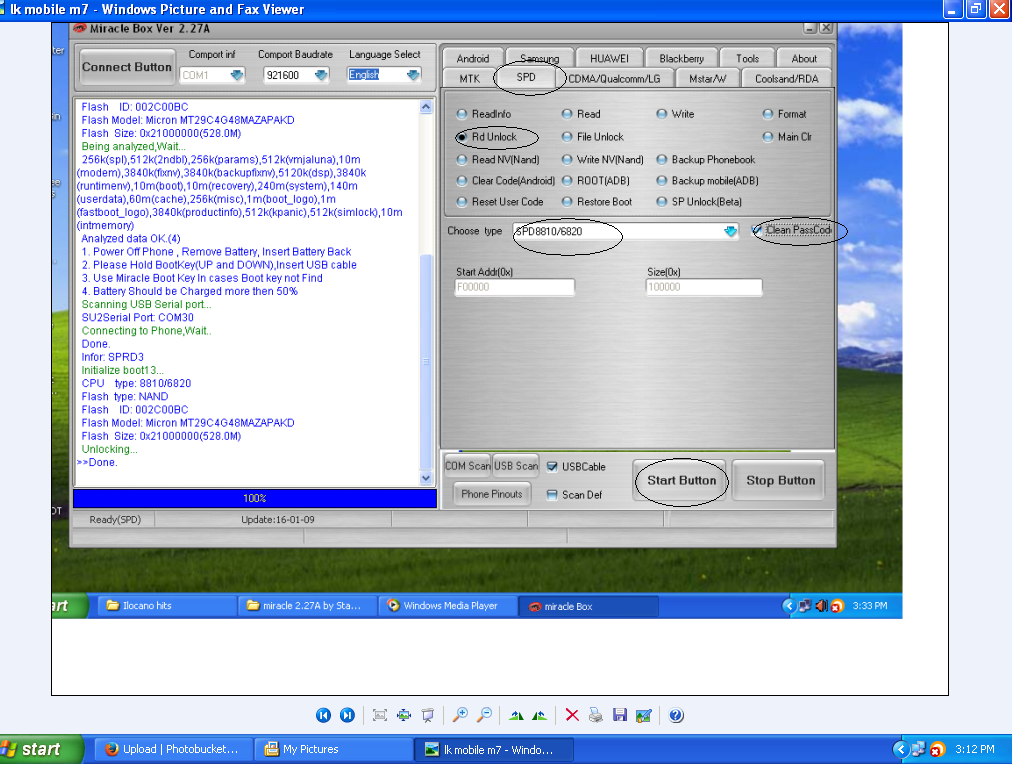Select the SP Unlock(Beta) radio option
The height and width of the screenshot is (768, 1024).
tap(699, 202)
